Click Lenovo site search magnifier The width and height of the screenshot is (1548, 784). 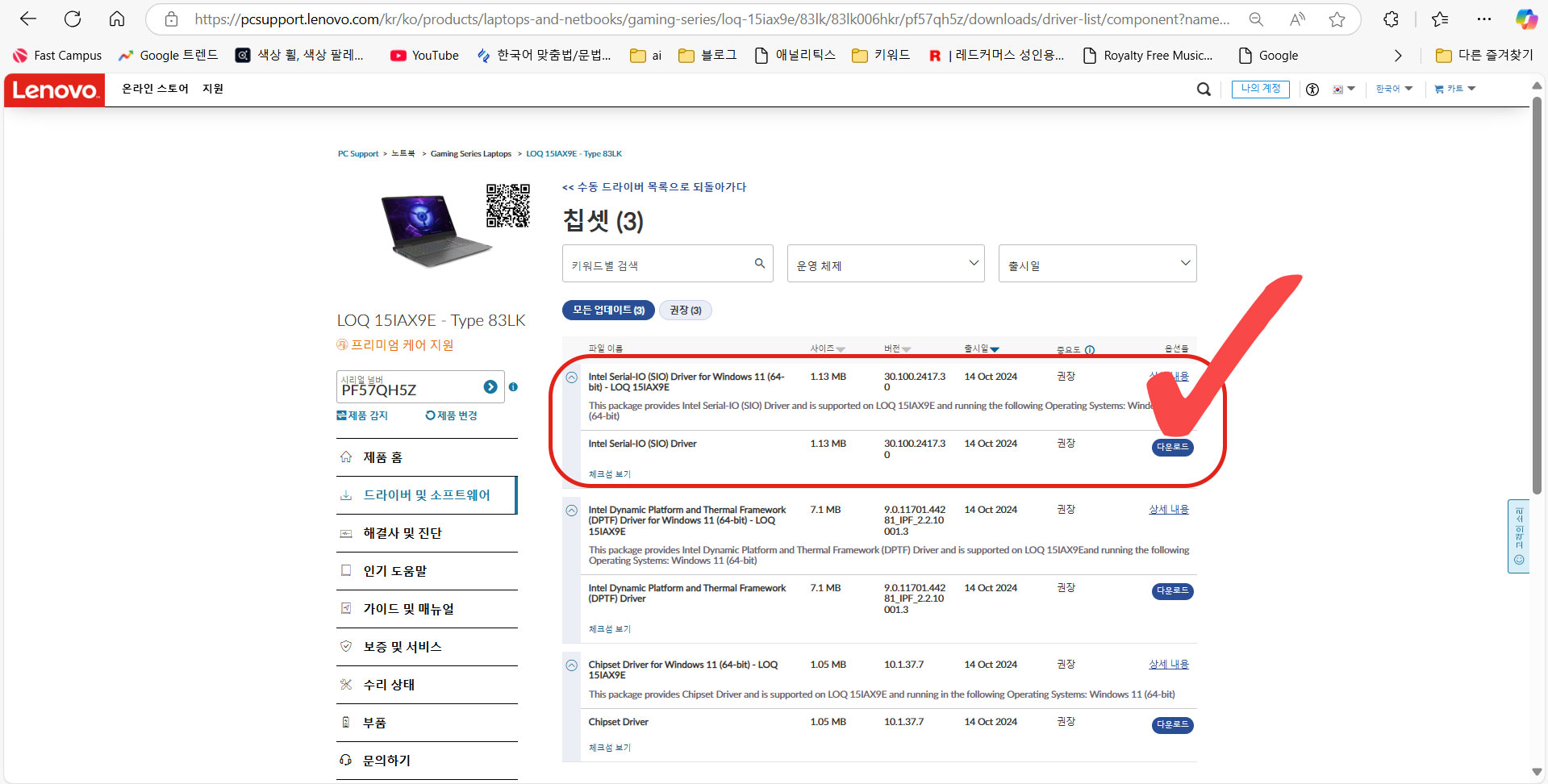coord(1204,90)
